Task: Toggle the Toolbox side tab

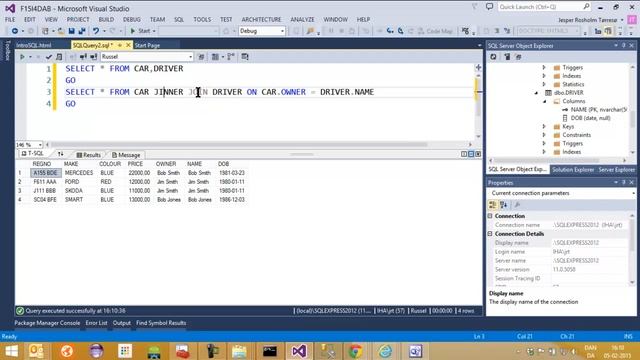Action: [x=7, y=51]
